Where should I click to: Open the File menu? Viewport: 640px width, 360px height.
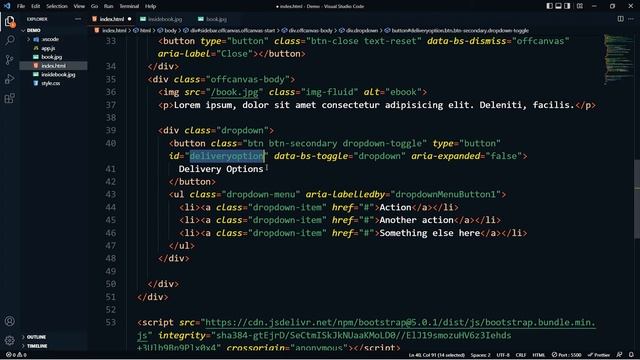(21, 6)
